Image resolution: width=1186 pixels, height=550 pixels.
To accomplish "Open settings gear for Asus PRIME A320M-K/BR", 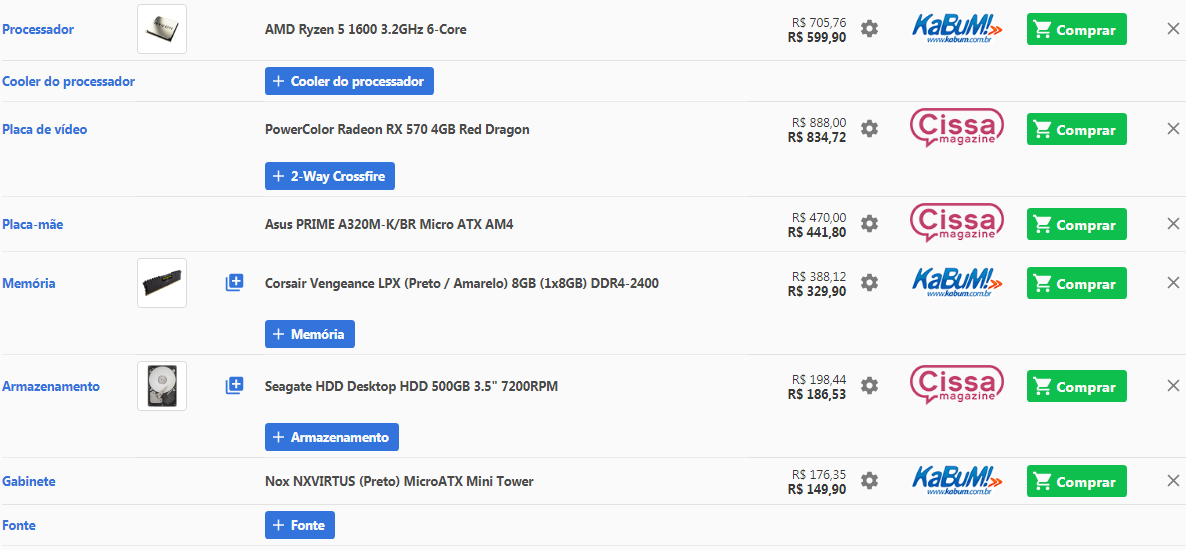I will [870, 224].
